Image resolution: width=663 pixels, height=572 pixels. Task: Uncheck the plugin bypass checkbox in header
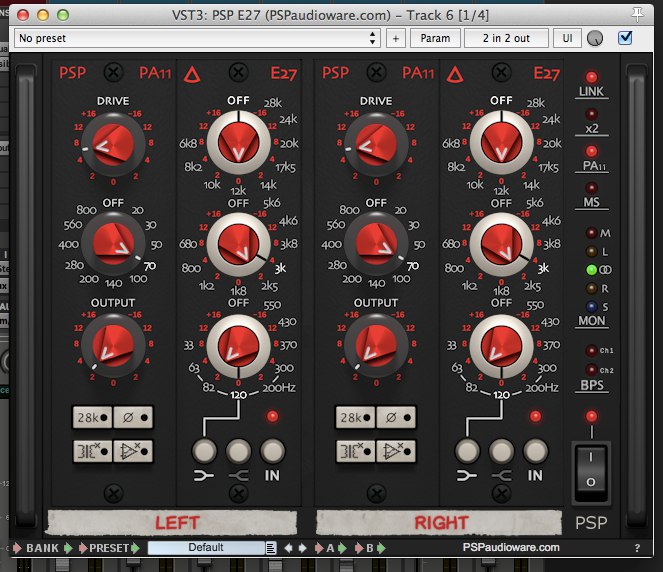(x=626, y=38)
